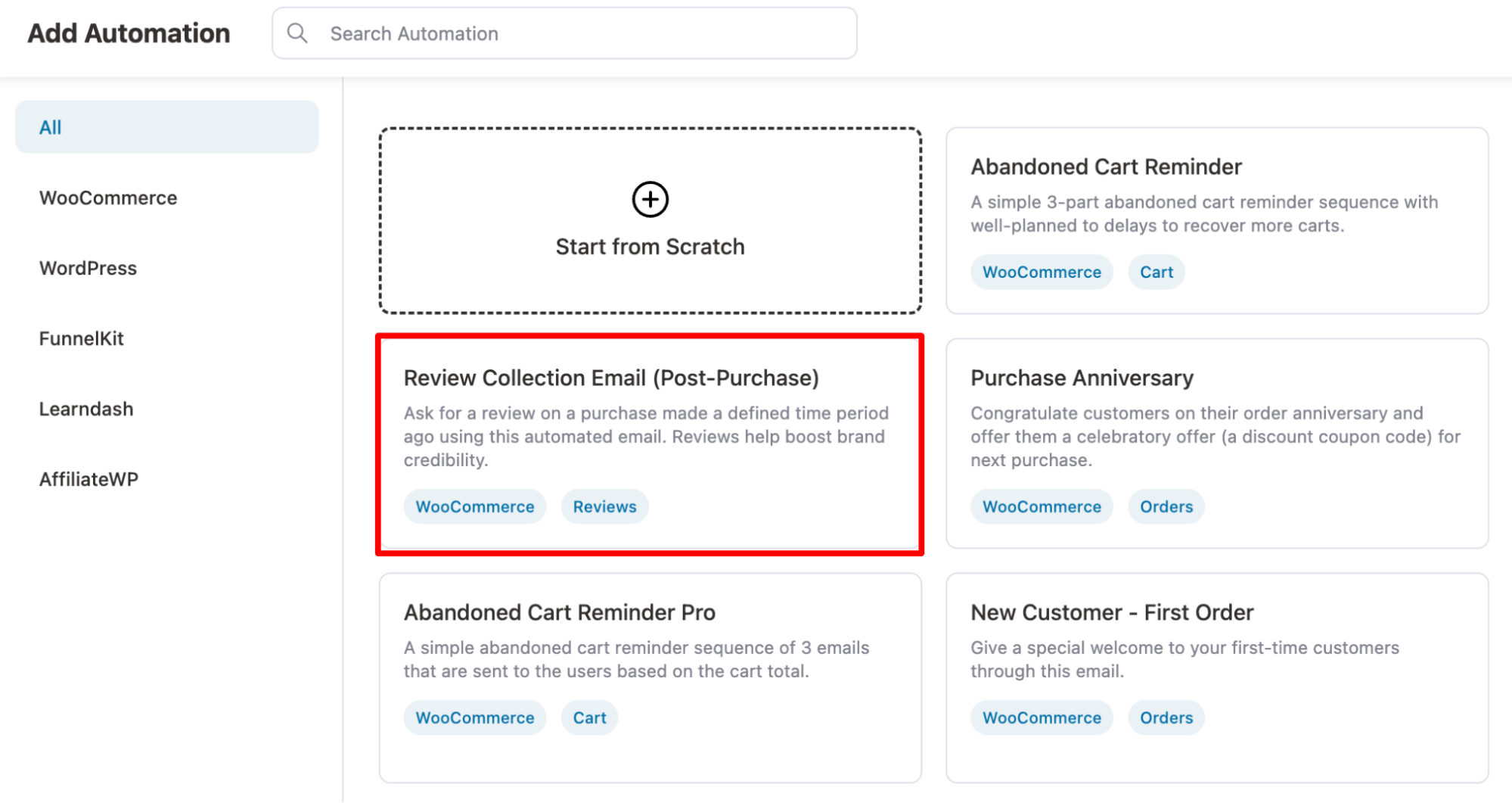Select the AffiliateWP sidebar filter
Screen dimensions: 1512x803
(x=89, y=478)
